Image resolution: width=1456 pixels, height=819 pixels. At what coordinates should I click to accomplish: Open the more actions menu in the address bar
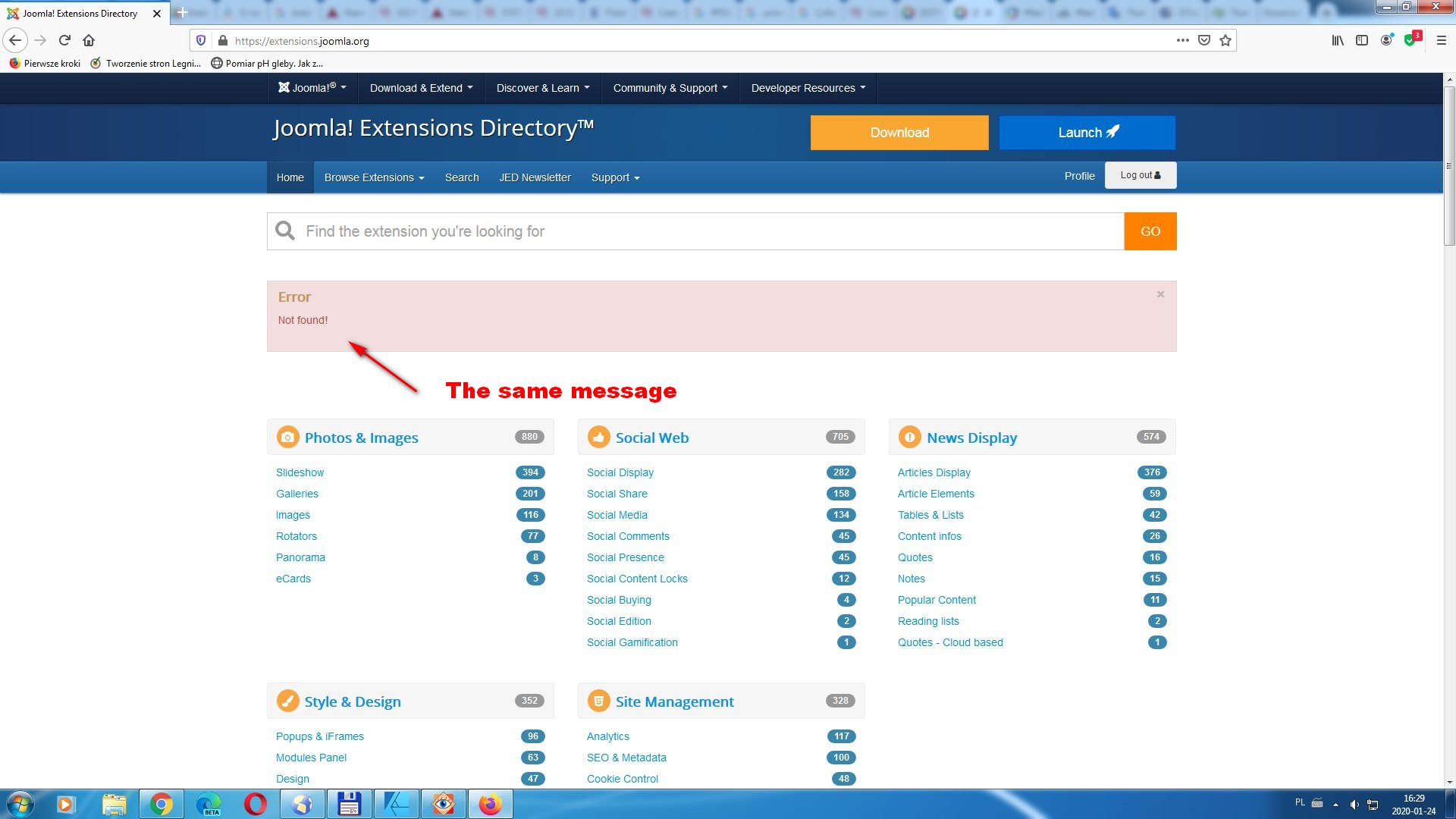pos(1182,40)
